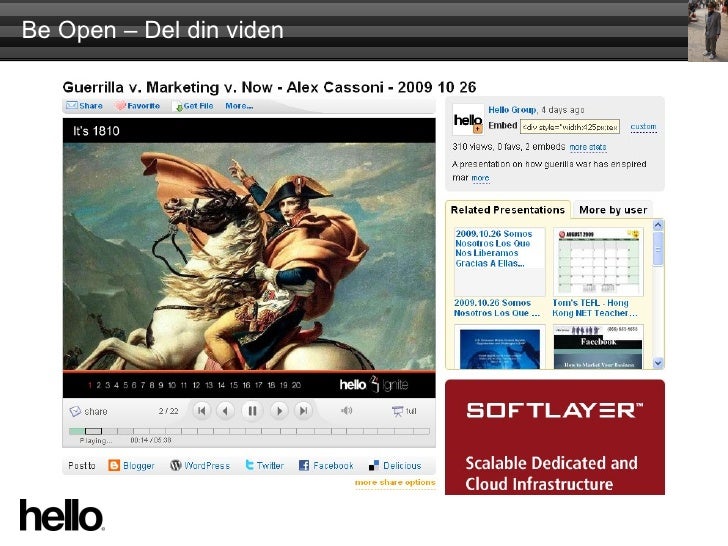Viewport: 728px width, 546px height.
Task: Open the custom embed link
Action: [x=643, y=126]
